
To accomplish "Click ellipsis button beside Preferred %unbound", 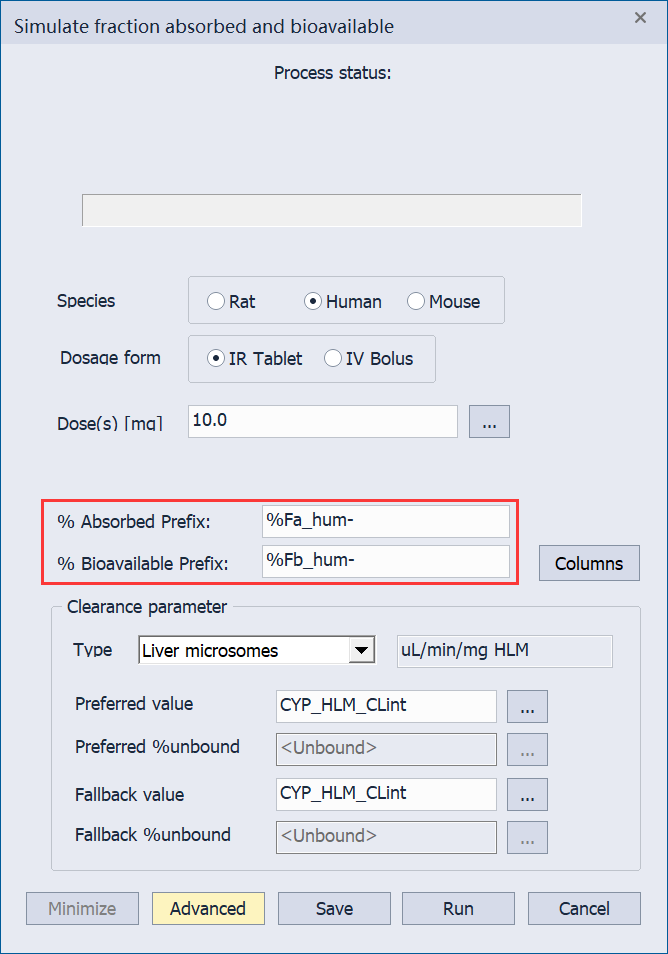I will 527,750.
